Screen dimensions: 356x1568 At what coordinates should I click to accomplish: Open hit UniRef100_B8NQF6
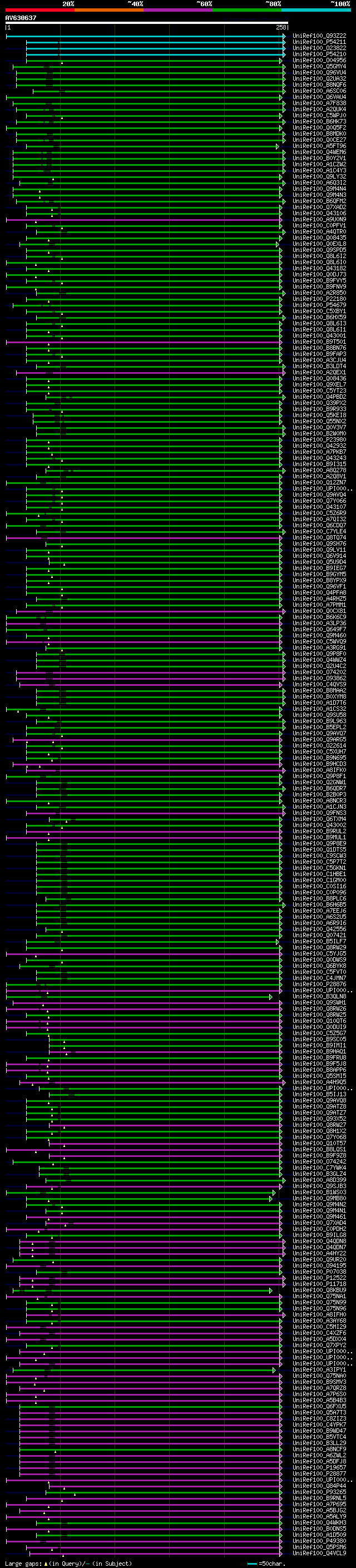click(319, 85)
